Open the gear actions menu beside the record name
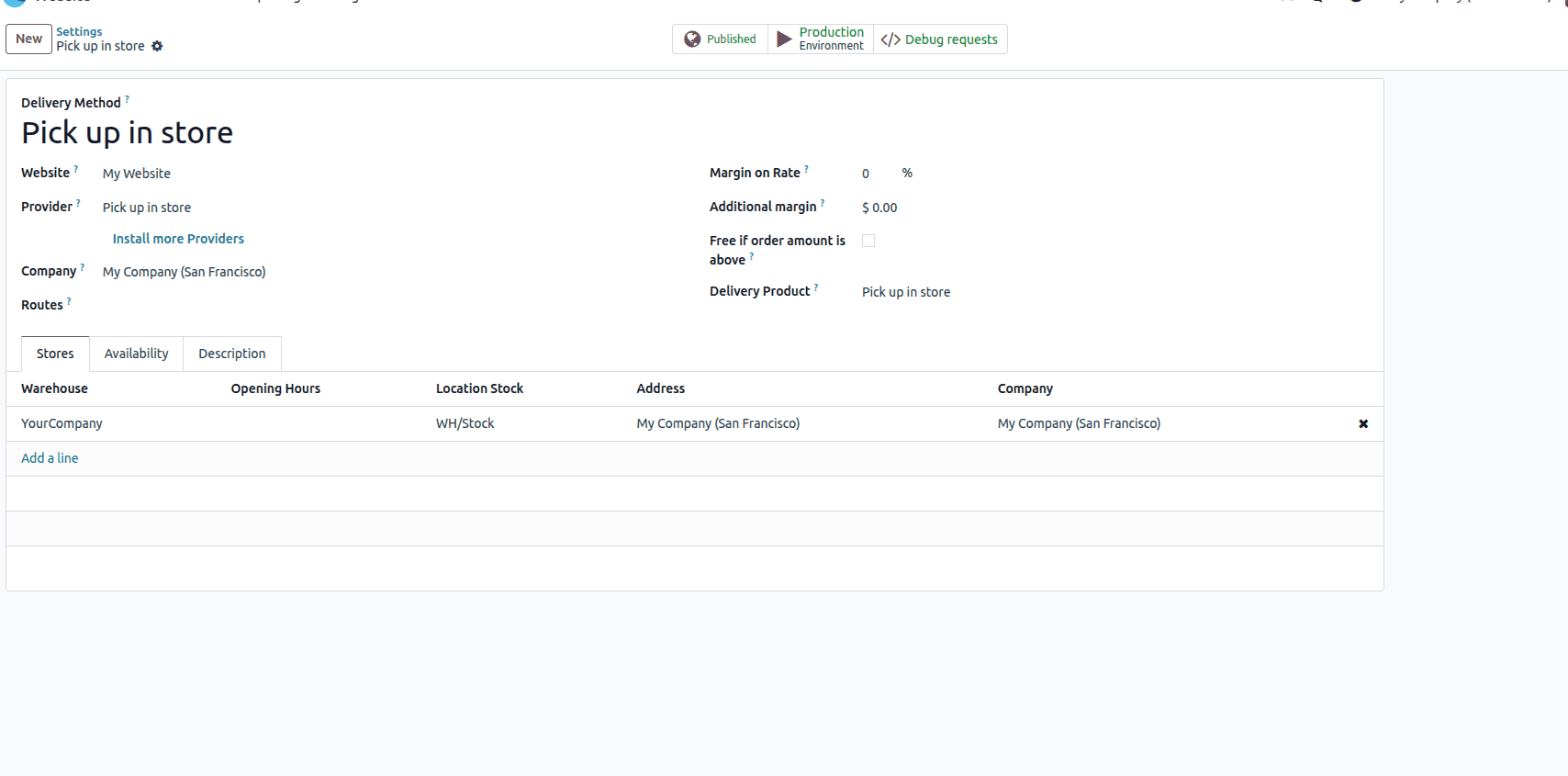This screenshot has height=776, width=1568. coord(157,46)
